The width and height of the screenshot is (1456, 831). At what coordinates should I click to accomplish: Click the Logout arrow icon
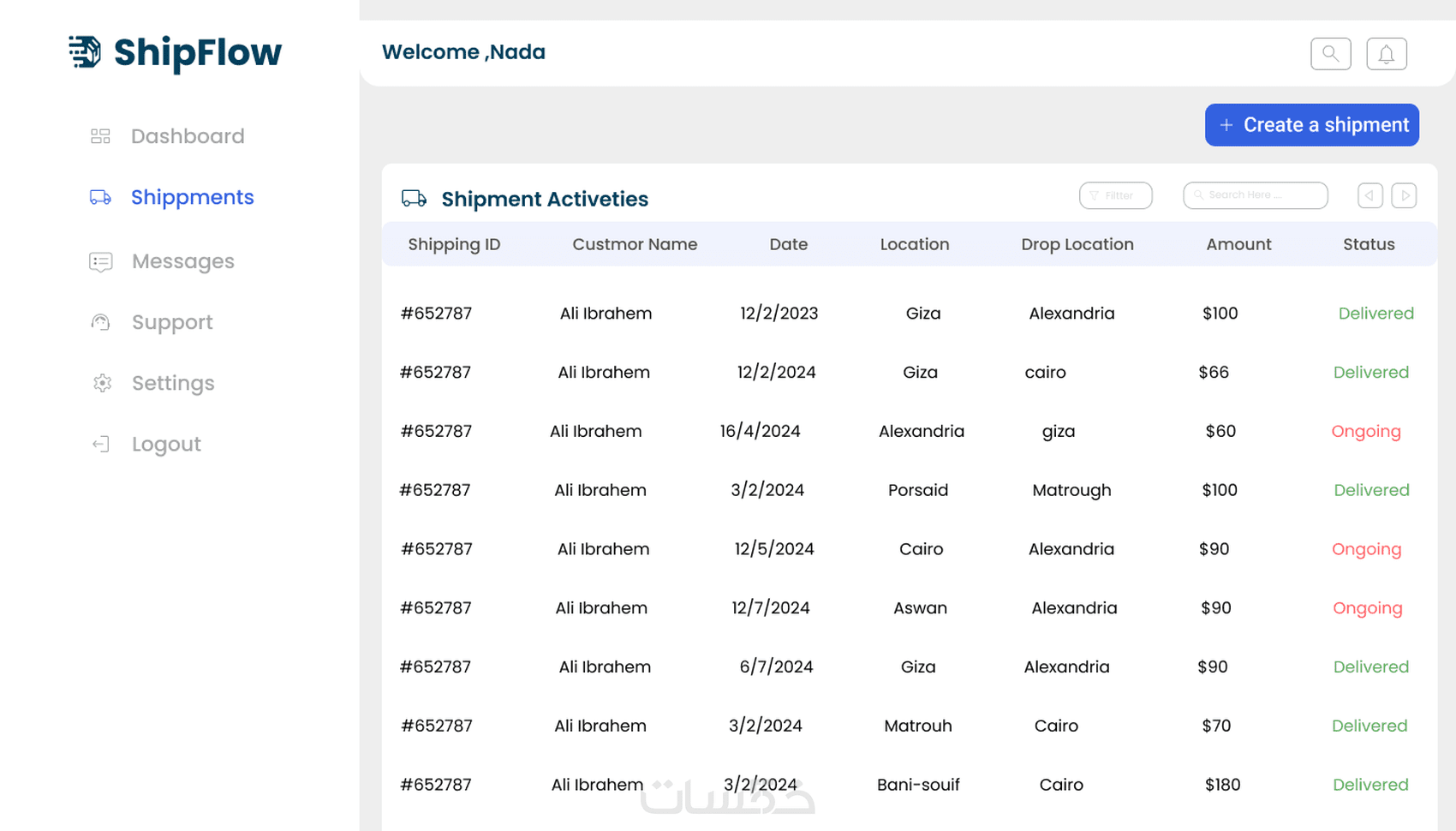[x=100, y=444]
